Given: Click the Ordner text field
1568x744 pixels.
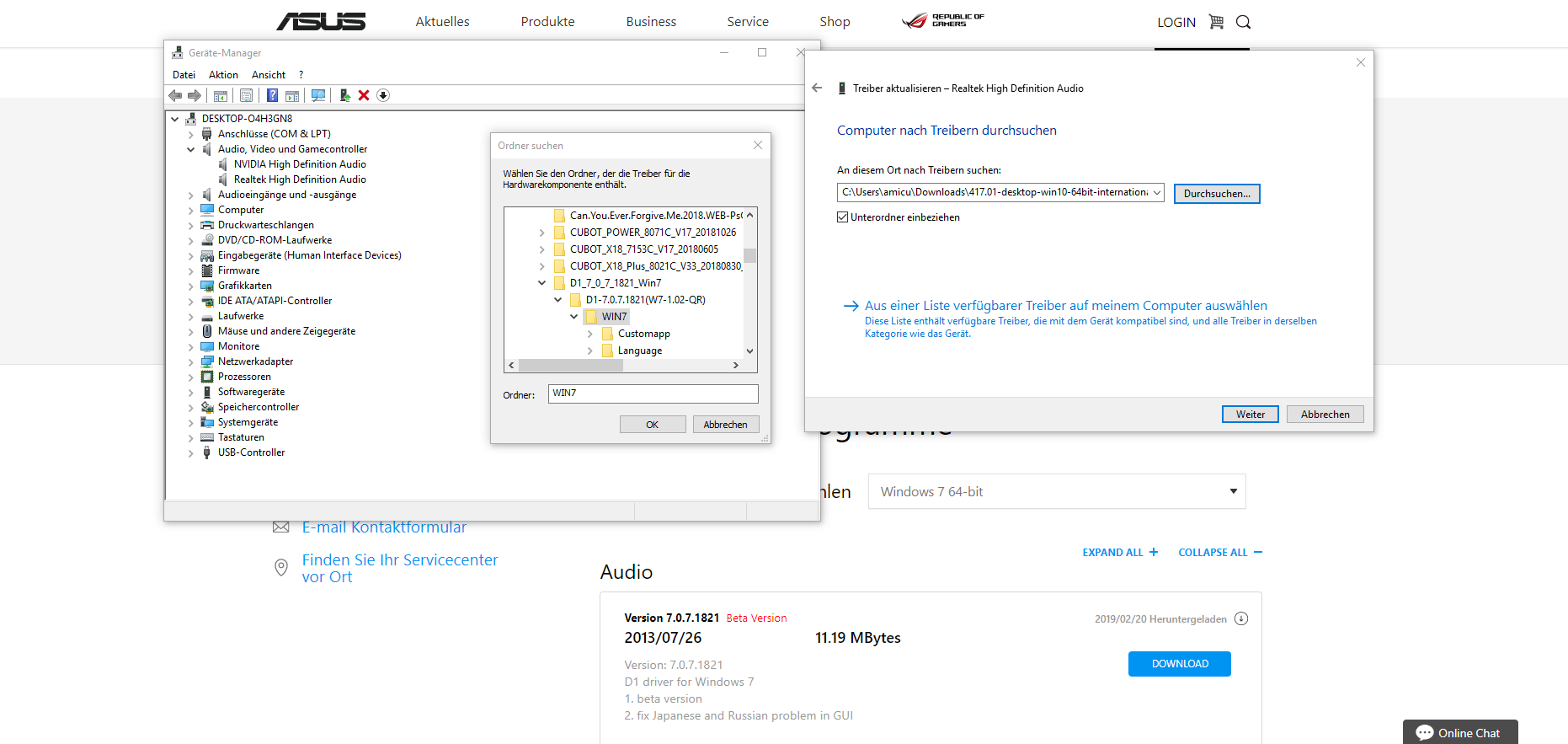Looking at the screenshot, I should pos(653,393).
